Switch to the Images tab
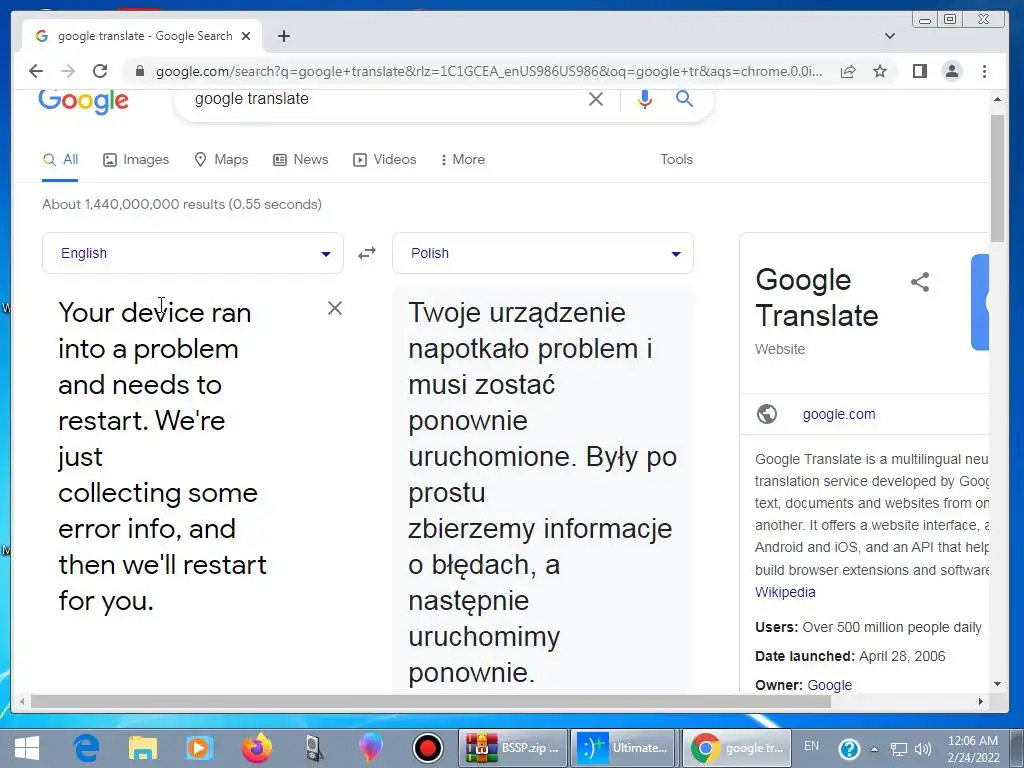1024x768 pixels. pyautogui.click(x=136, y=159)
